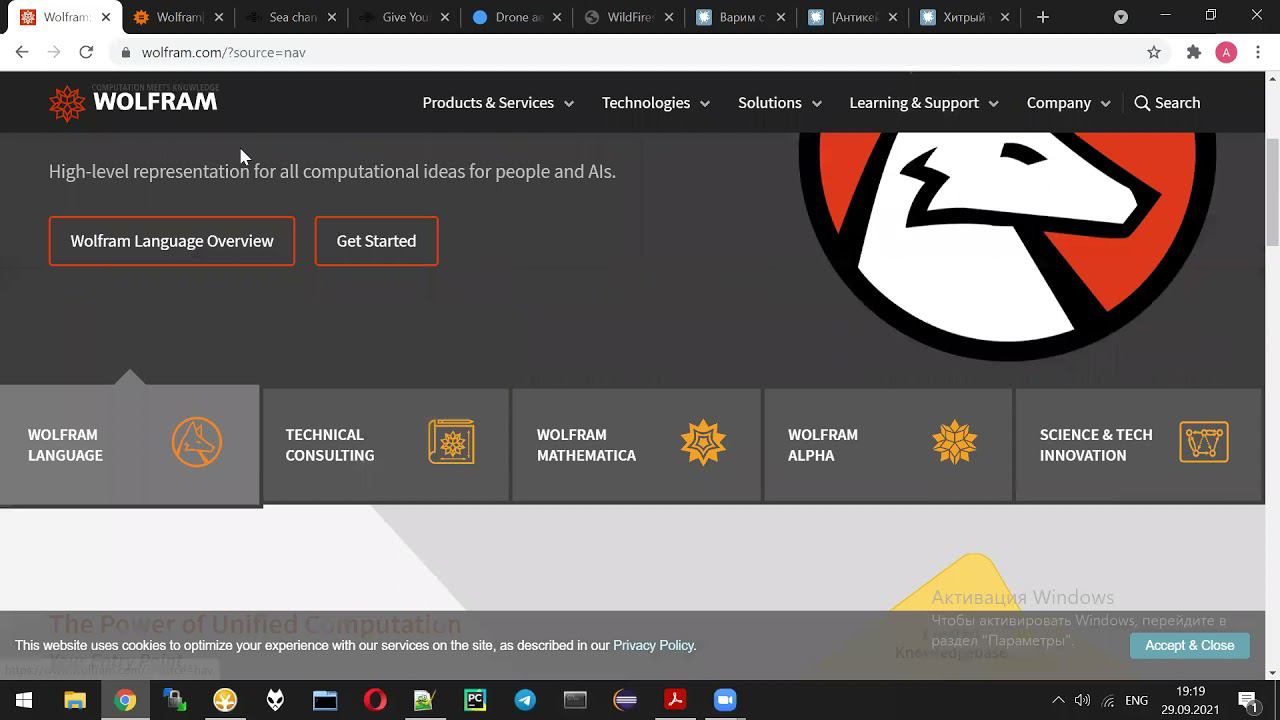
Task: Open the browser Extensions puzzle icon
Action: pos(1194,52)
